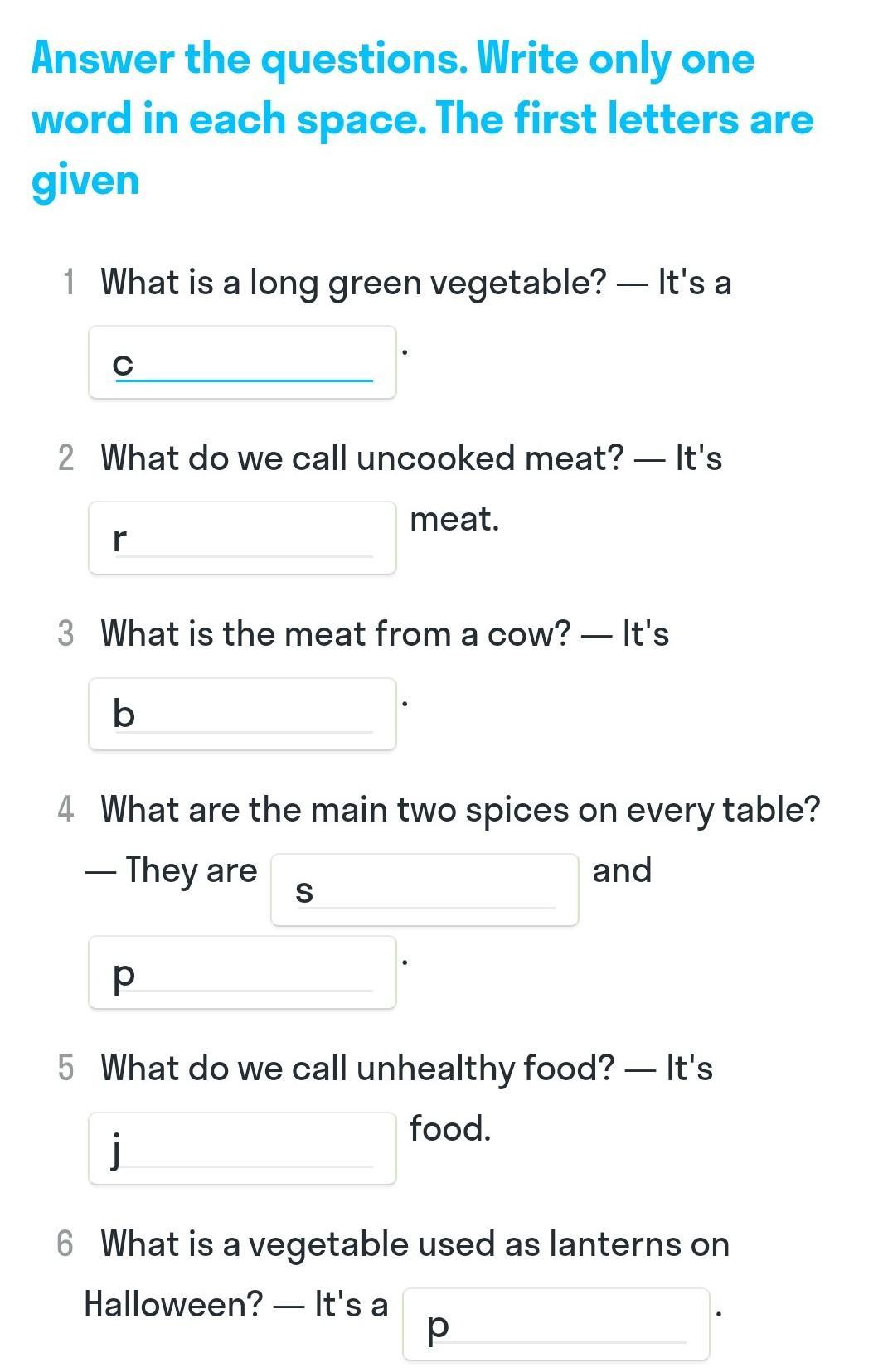Click question number 4 marker

click(x=66, y=810)
